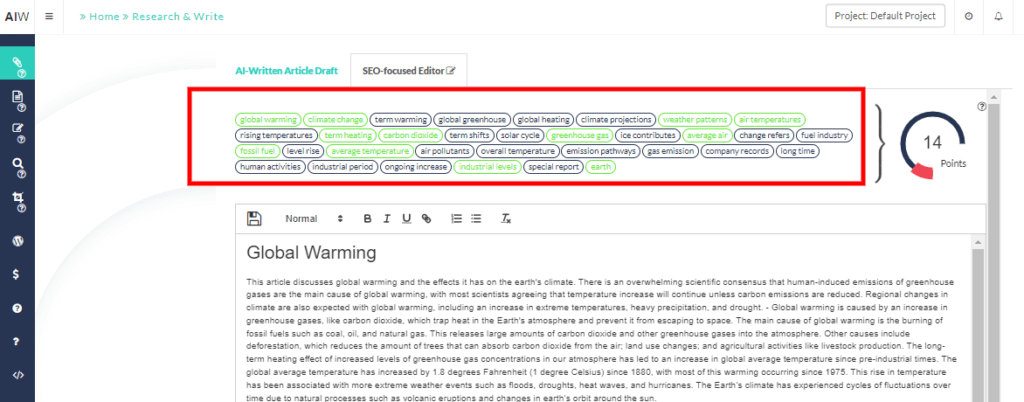Save the article with floppy disk icon
This screenshot has height=402, width=1024.
pyautogui.click(x=254, y=219)
